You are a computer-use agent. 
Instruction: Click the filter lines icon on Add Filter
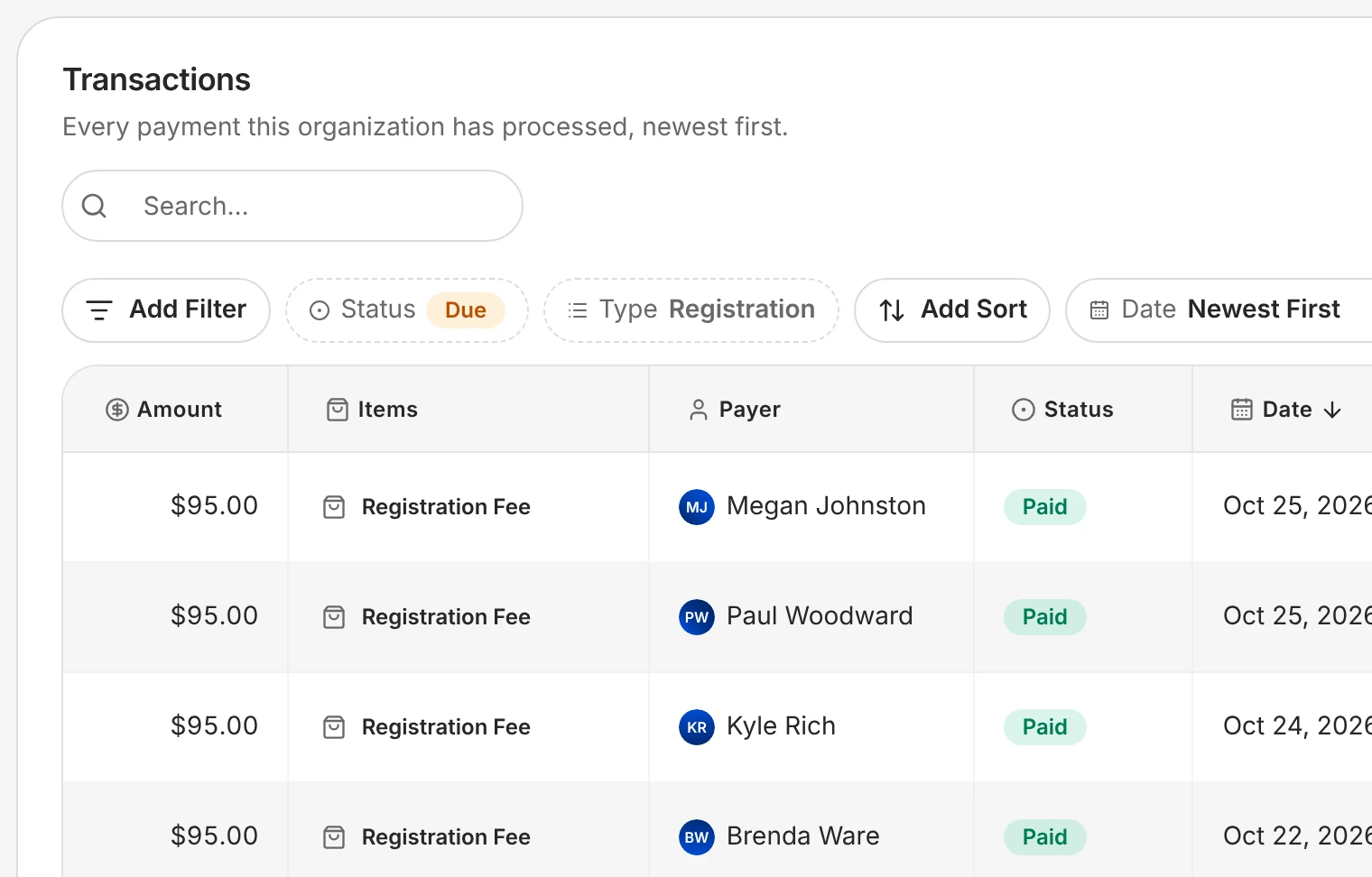[x=99, y=310]
